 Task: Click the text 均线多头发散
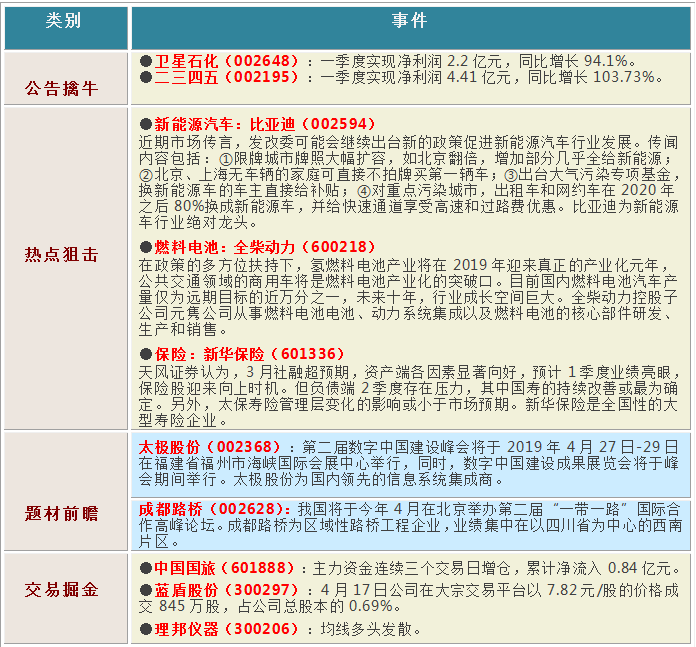click(x=366, y=629)
